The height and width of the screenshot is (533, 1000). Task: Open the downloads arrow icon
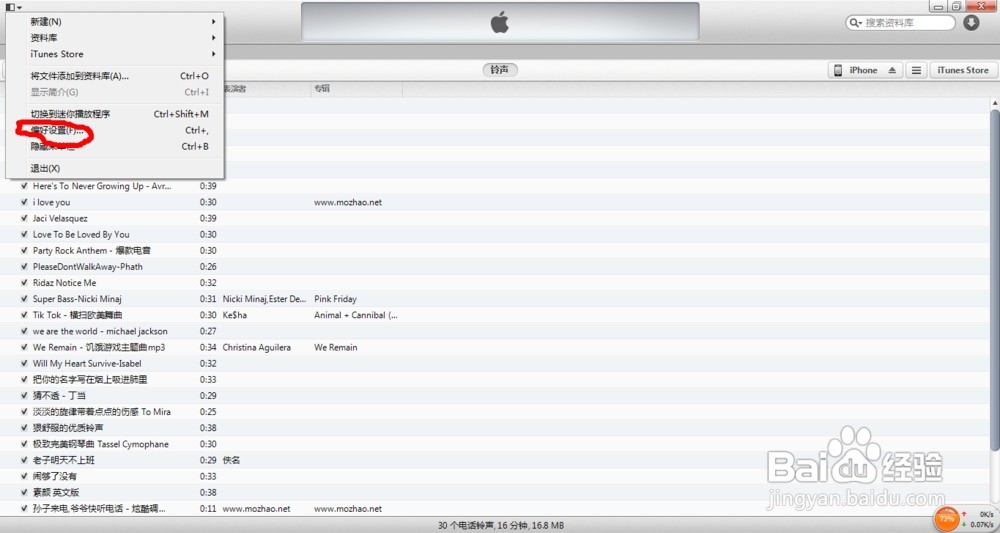click(x=971, y=23)
